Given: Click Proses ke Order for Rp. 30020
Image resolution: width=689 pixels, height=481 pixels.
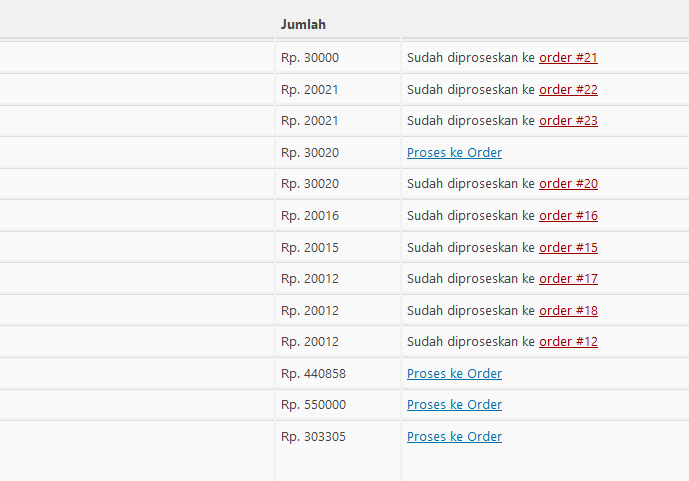Looking at the screenshot, I should tap(454, 153).
